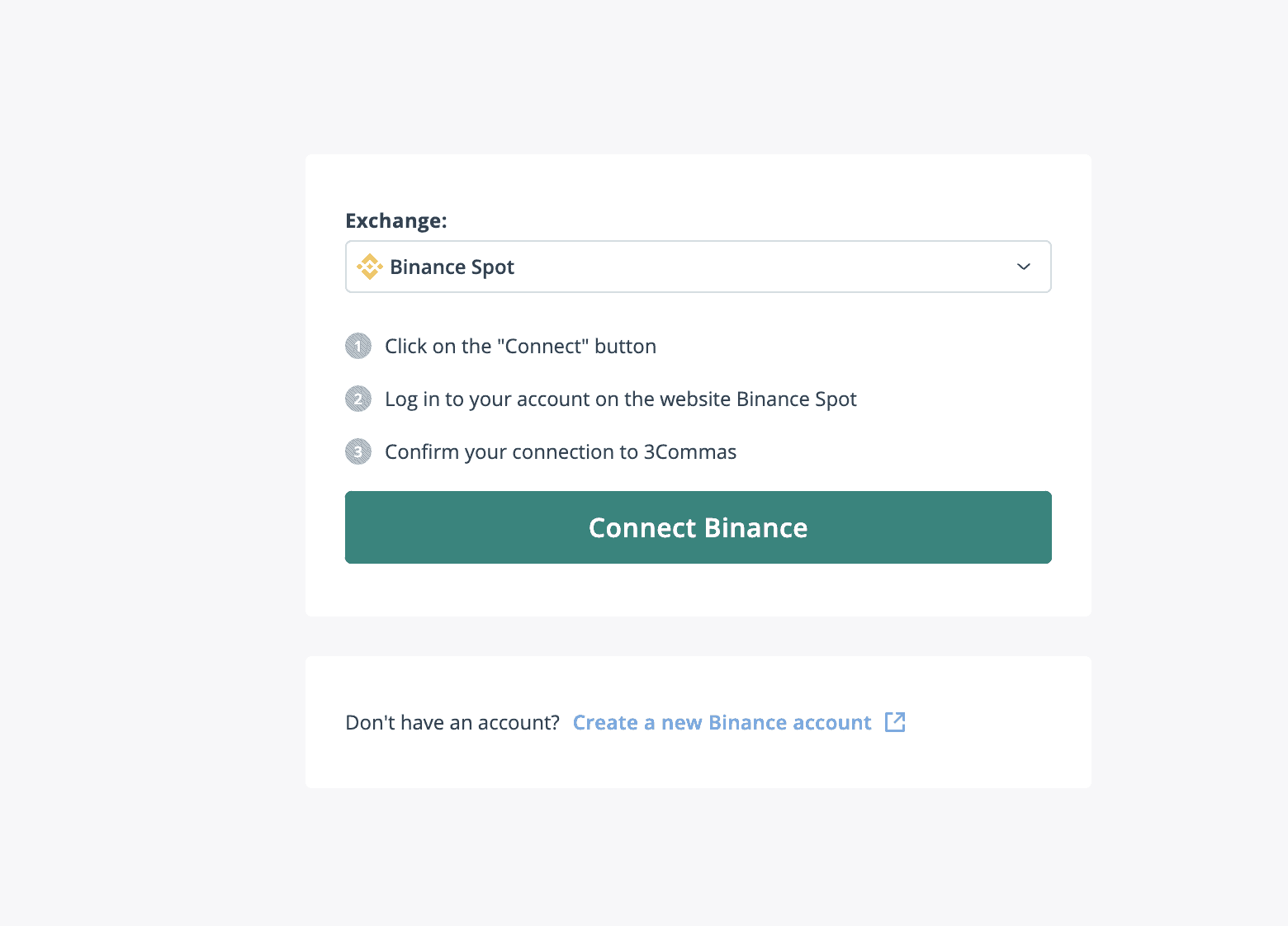Click the step 2 number badge

pyautogui.click(x=358, y=399)
